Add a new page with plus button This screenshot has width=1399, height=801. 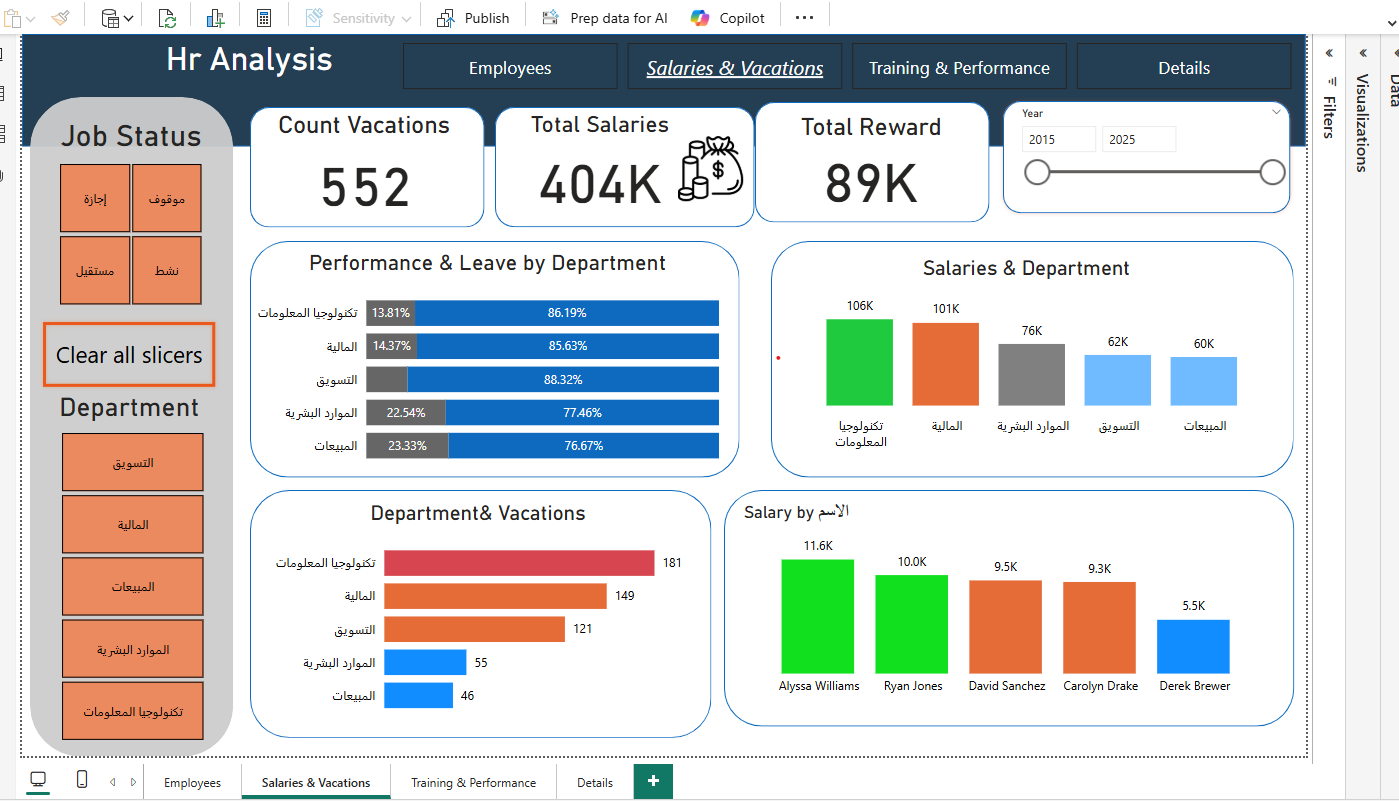653,781
